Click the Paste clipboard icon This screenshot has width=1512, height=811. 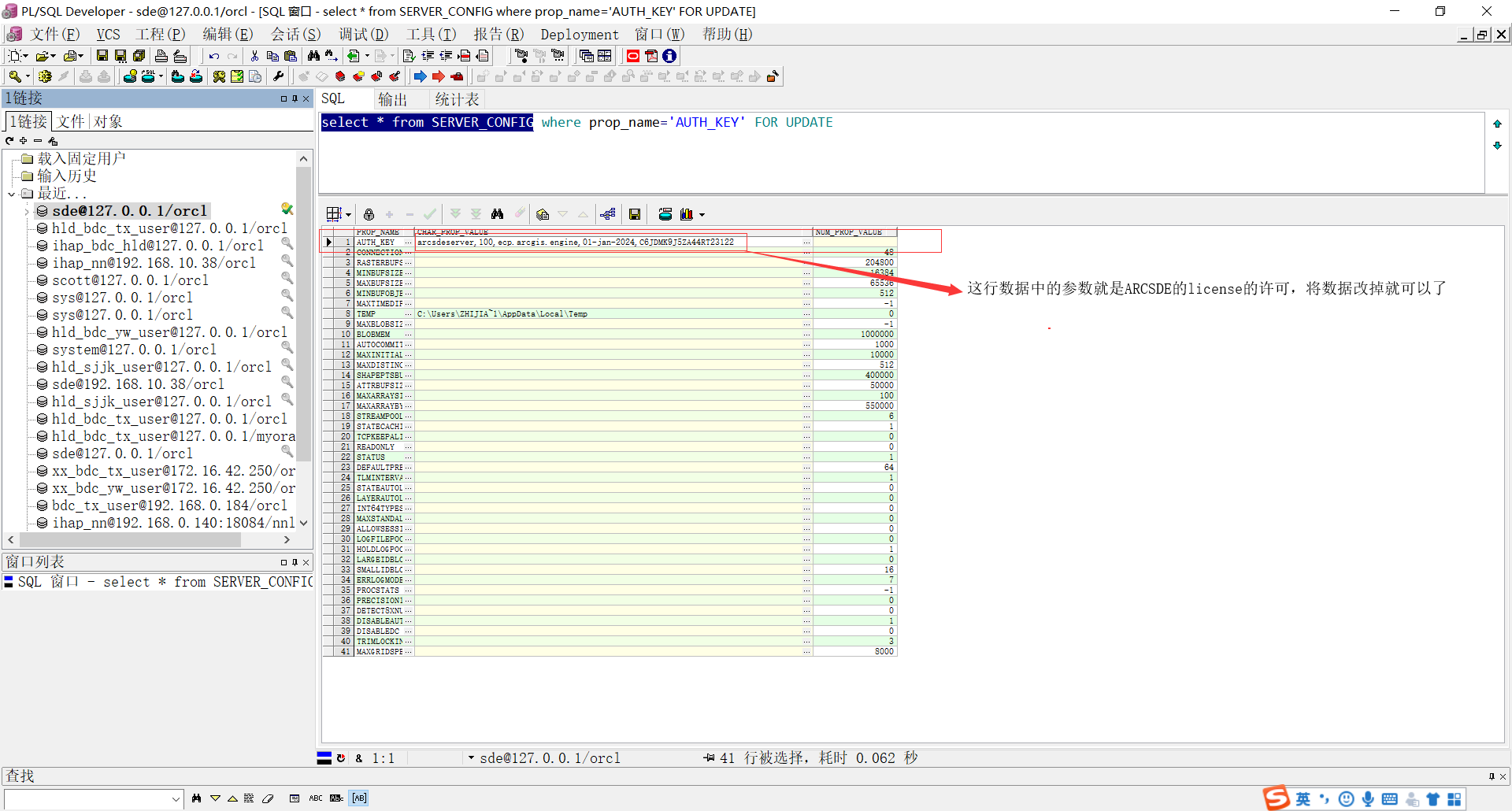[x=291, y=56]
